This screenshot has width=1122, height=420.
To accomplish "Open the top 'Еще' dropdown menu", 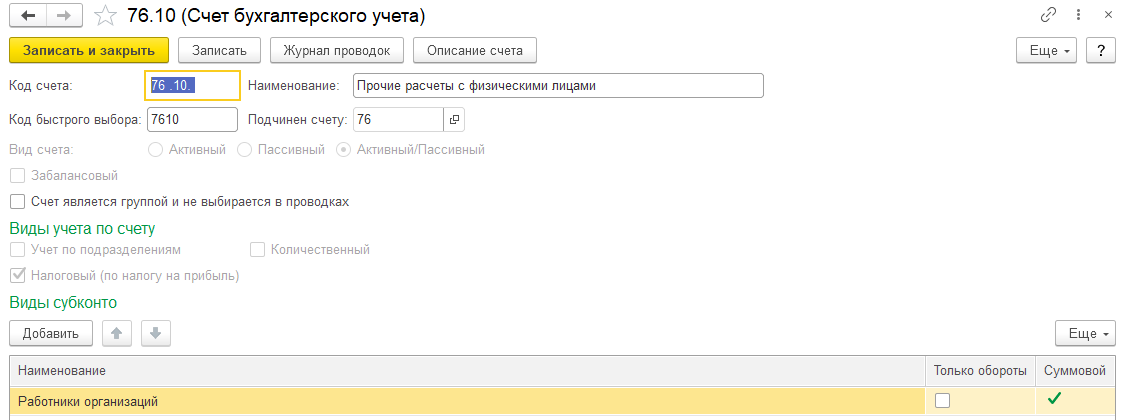I will [1045, 50].
